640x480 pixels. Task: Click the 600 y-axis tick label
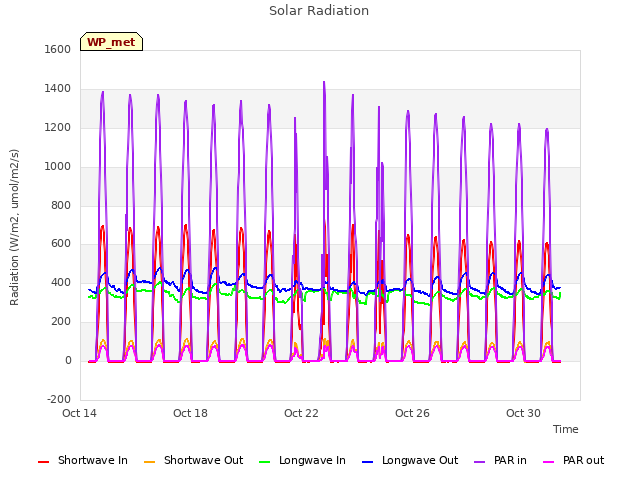pyautogui.click(x=61, y=244)
